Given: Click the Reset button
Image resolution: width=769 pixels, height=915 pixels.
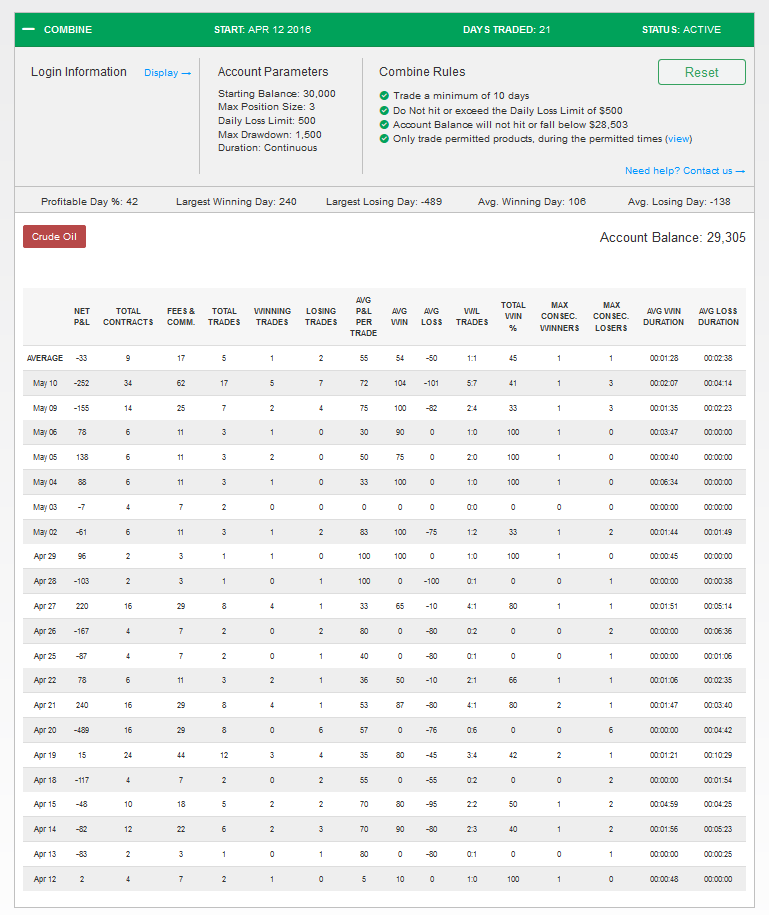Looking at the screenshot, I should [x=701, y=72].
